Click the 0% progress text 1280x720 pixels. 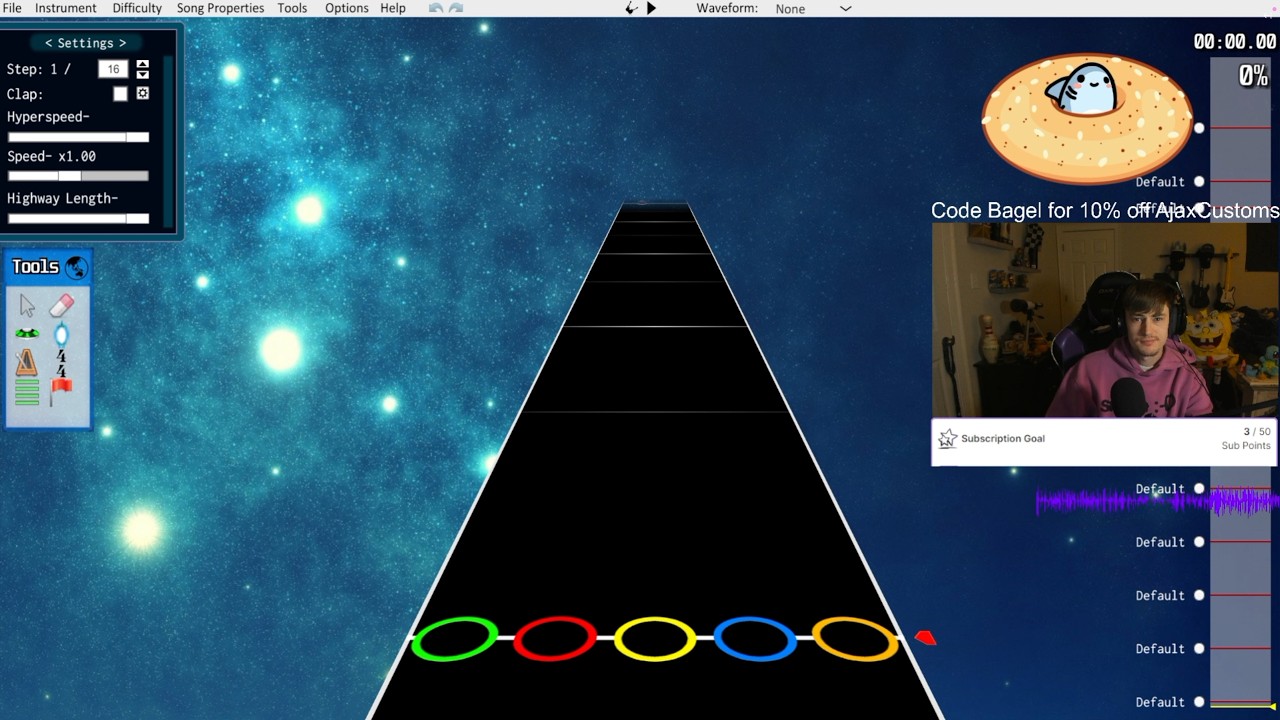click(x=1253, y=75)
